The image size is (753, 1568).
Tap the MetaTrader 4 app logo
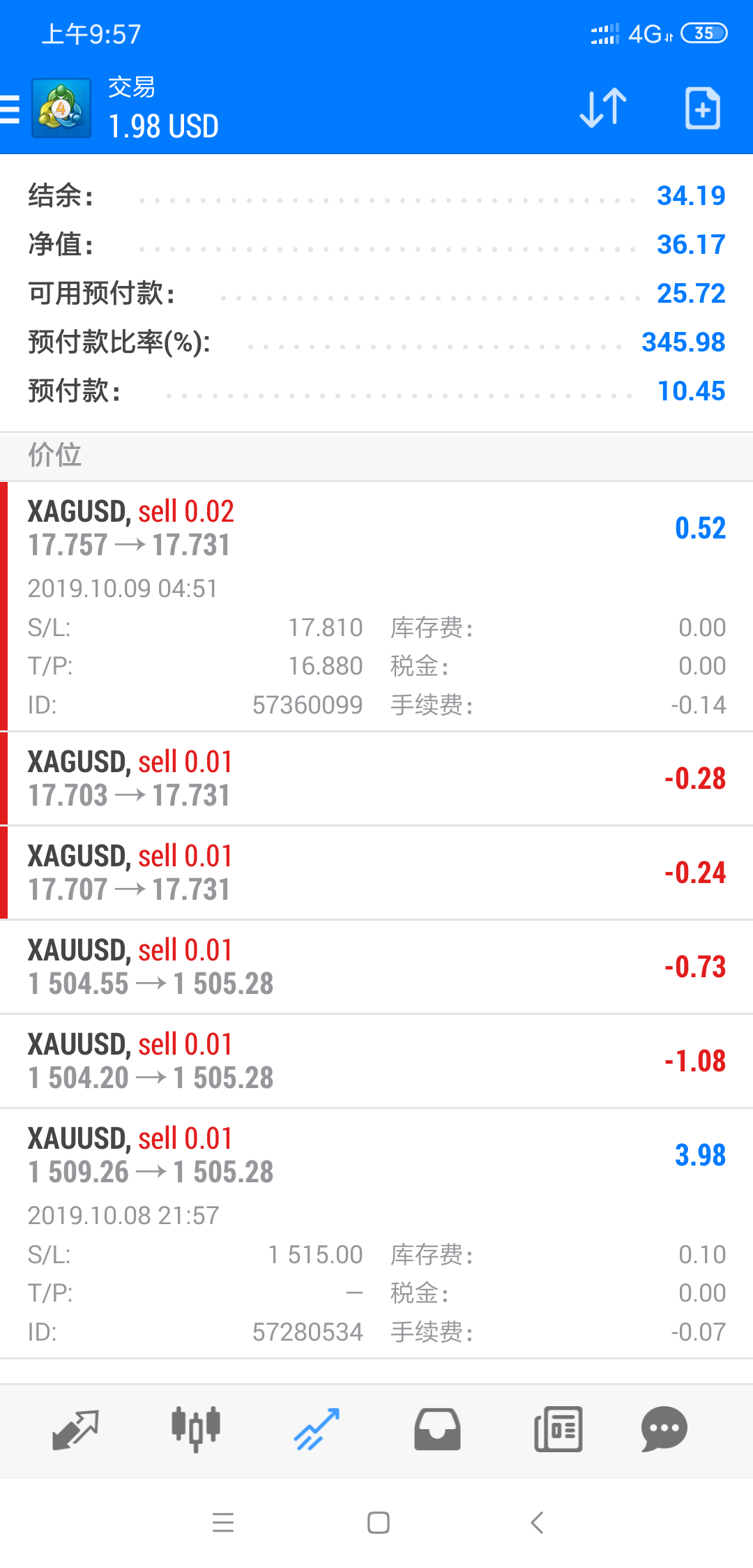(61, 108)
